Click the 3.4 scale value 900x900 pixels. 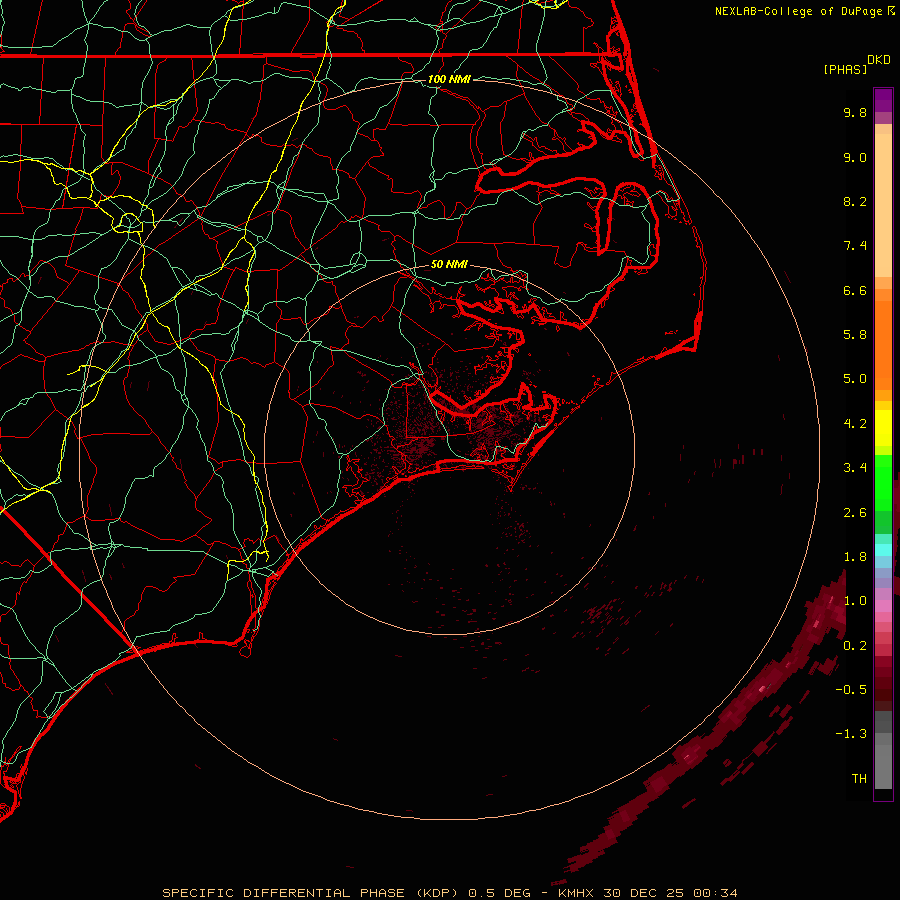tap(855, 468)
